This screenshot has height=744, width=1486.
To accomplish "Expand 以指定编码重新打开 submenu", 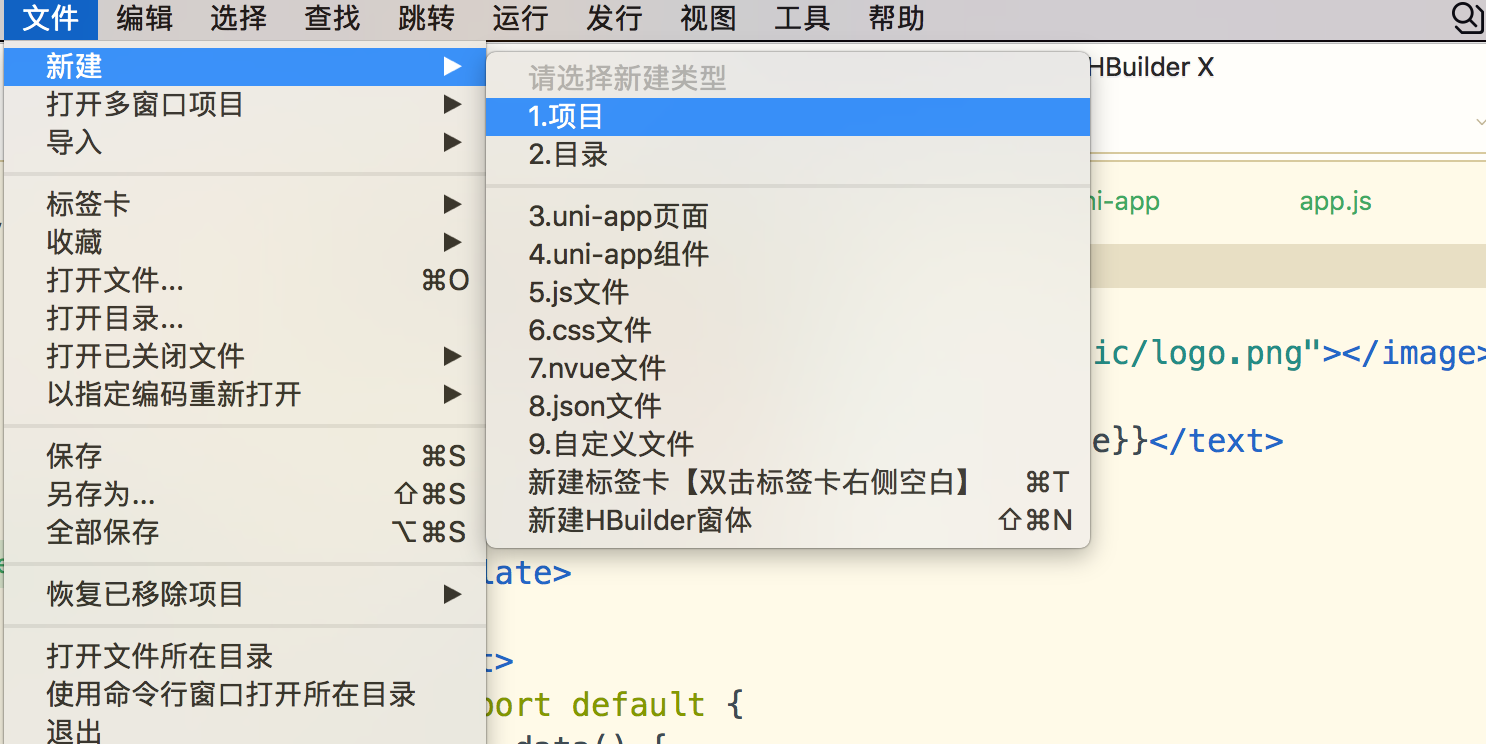I will click(245, 395).
